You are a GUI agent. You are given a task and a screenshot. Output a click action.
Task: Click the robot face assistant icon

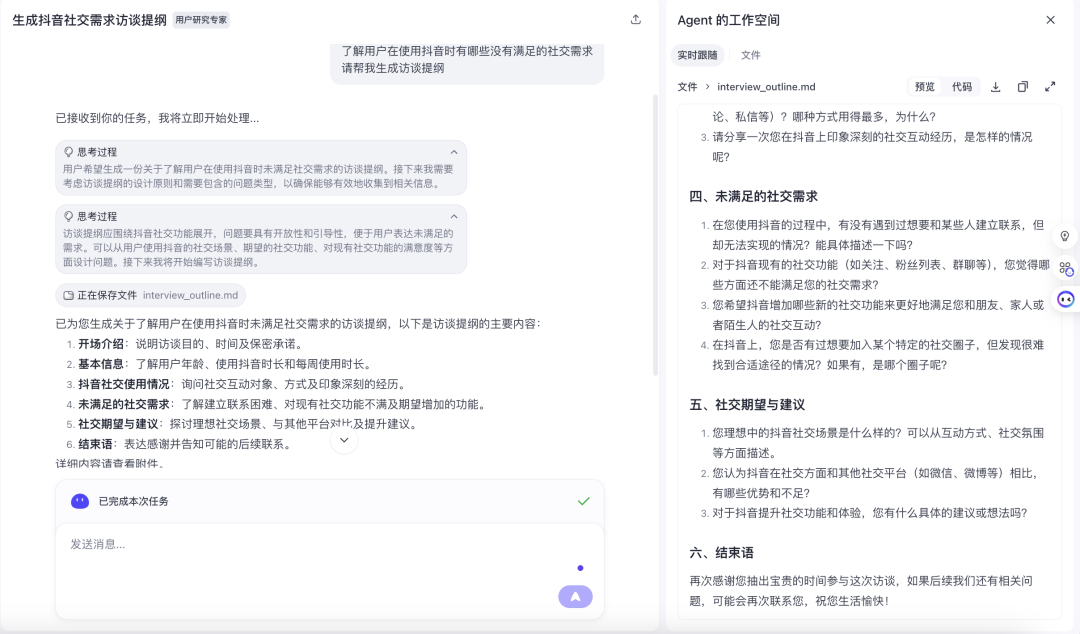(x=1066, y=299)
